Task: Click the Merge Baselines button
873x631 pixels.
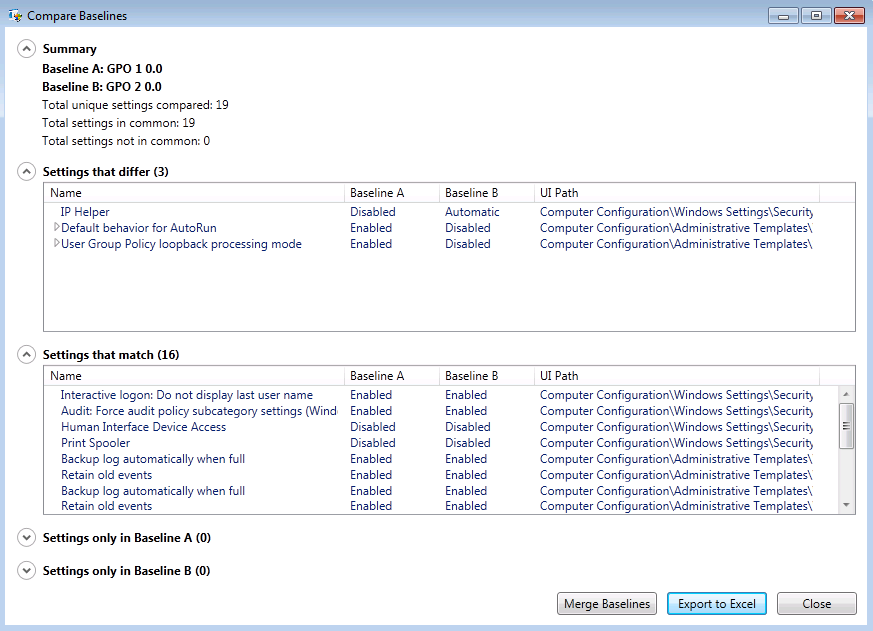Action: pos(606,603)
